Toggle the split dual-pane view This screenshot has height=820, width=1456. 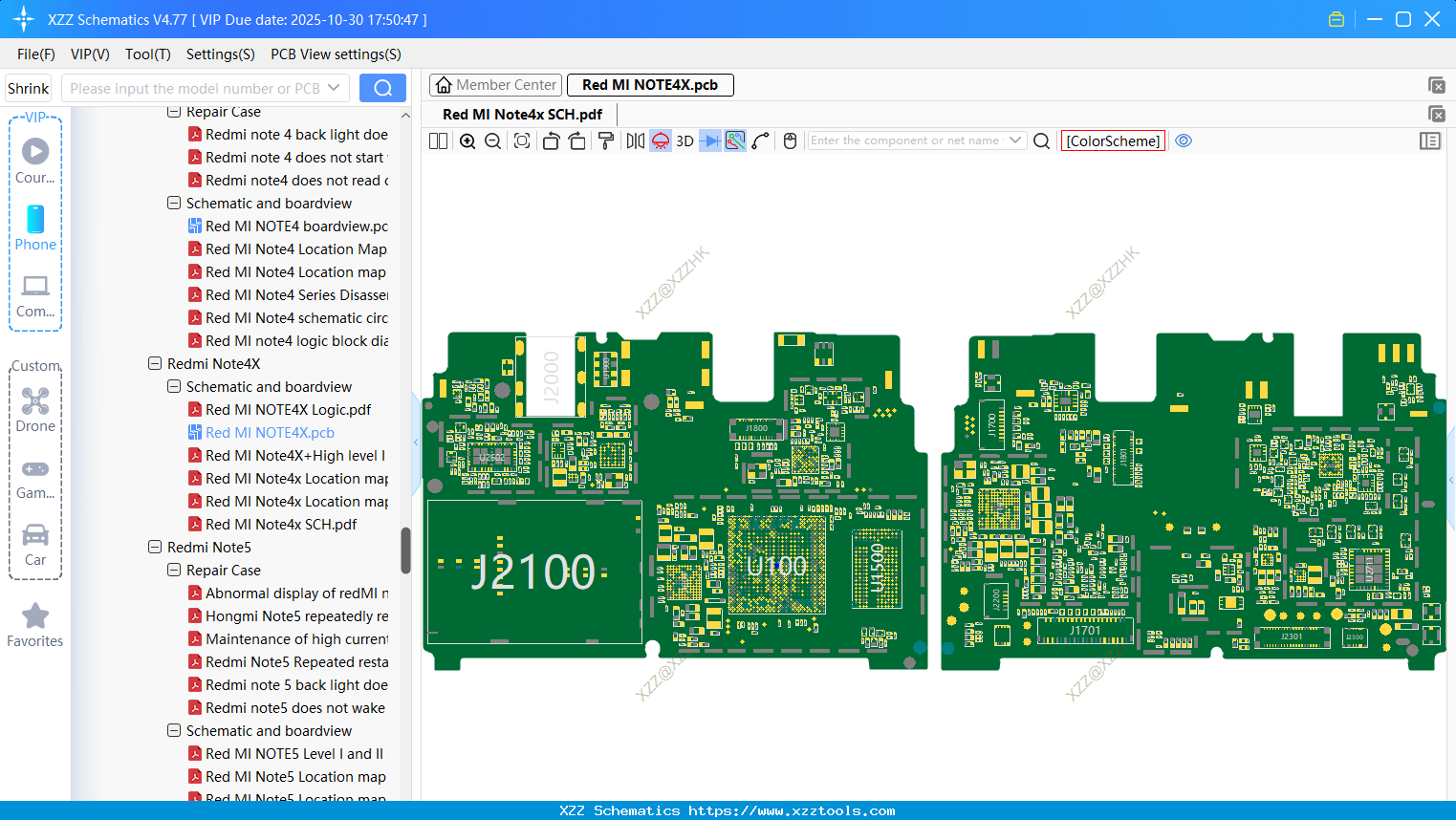pos(438,141)
